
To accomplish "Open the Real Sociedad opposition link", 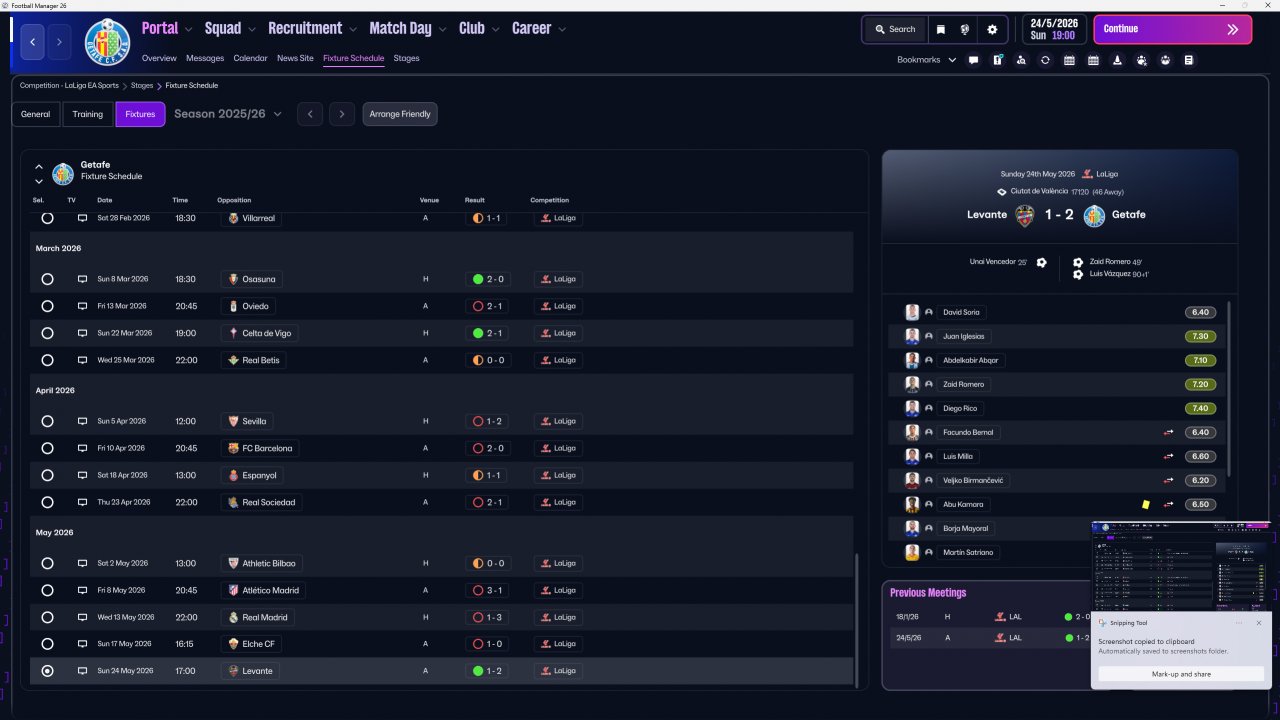I will (x=262, y=502).
